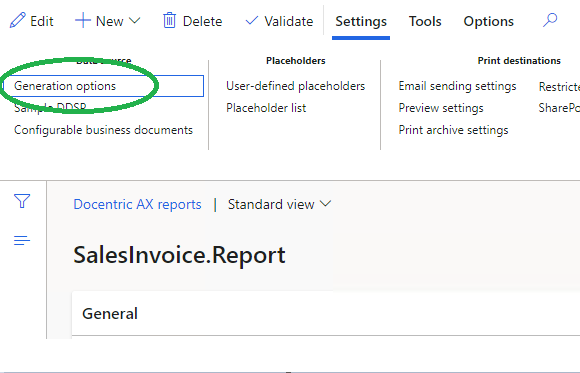Open the filter pane funnel icon
Screen dimensions: 580x373
coord(22,201)
